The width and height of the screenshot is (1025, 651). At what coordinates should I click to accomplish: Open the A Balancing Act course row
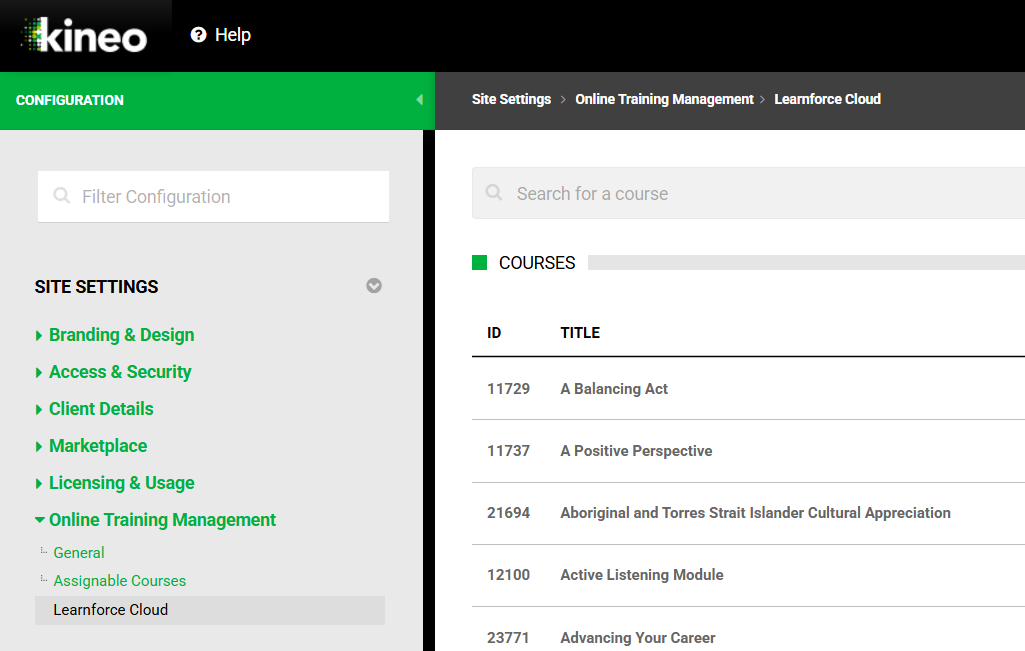[614, 389]
